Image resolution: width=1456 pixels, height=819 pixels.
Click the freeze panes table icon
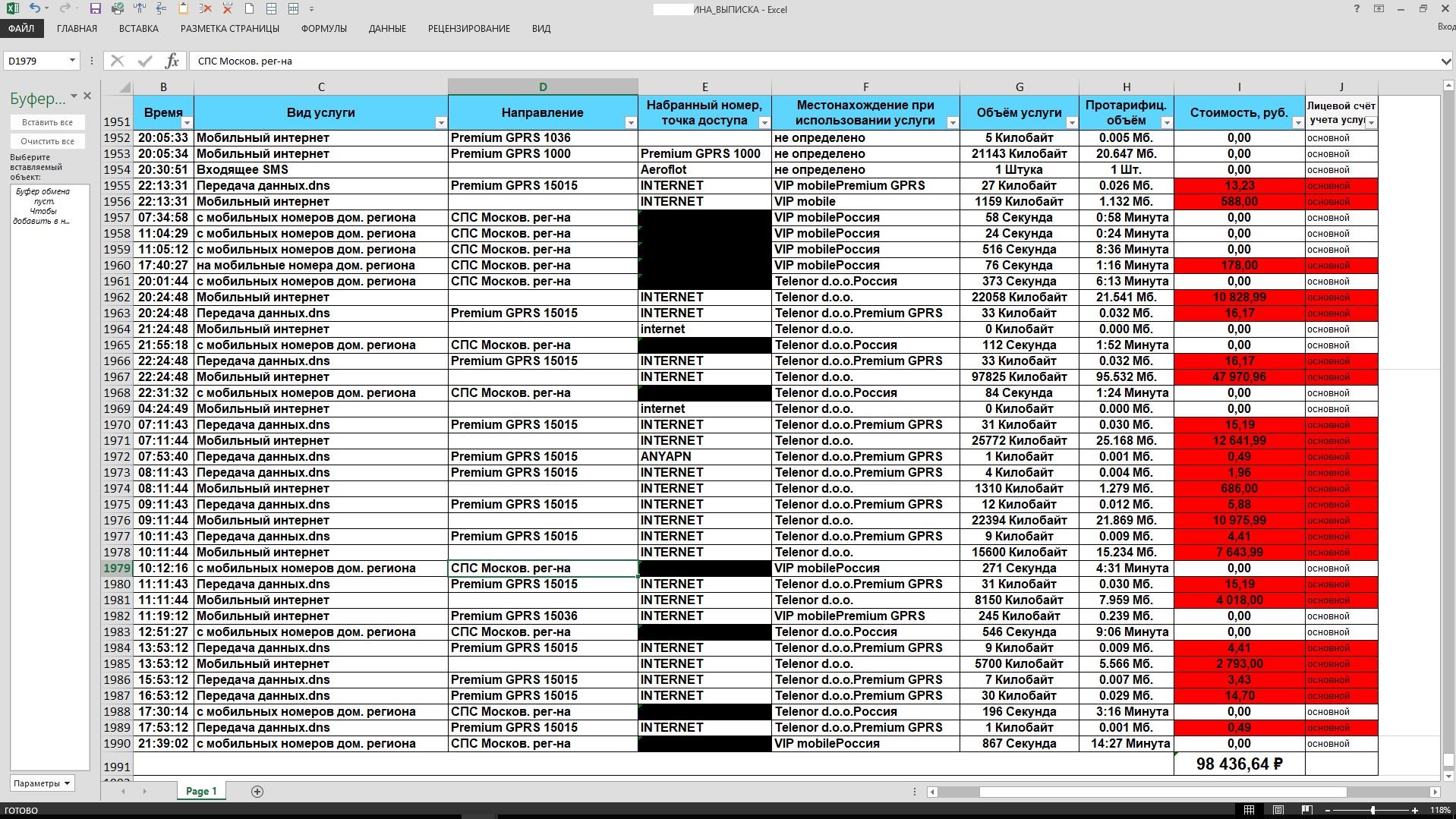pyautogui.click(x=271, y=8)
